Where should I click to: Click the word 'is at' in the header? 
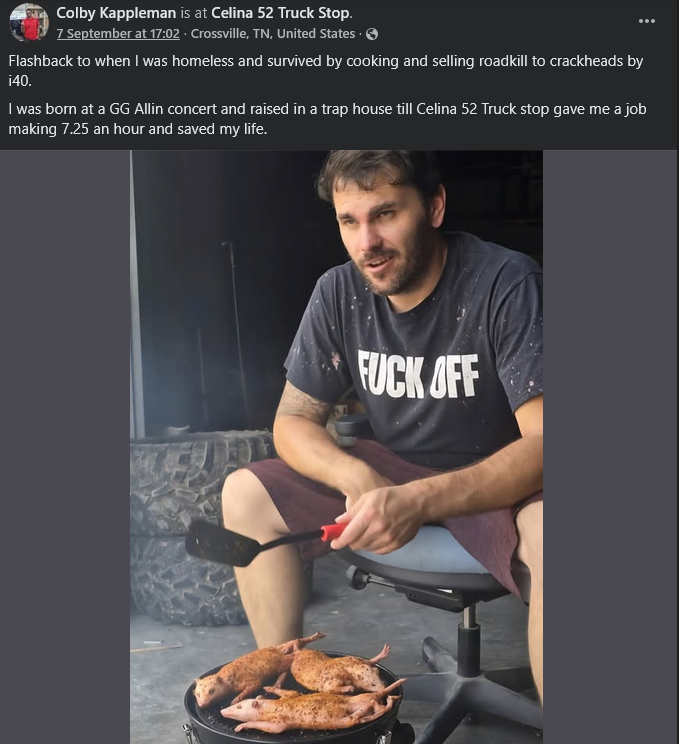pyautogui.click(x=194, y=13)
